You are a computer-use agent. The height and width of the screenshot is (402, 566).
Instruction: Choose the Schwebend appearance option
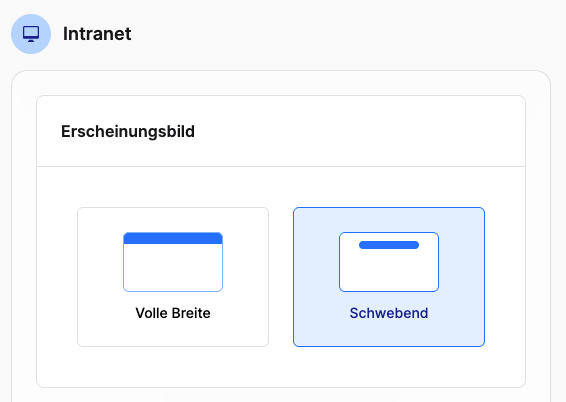[389, 277]
